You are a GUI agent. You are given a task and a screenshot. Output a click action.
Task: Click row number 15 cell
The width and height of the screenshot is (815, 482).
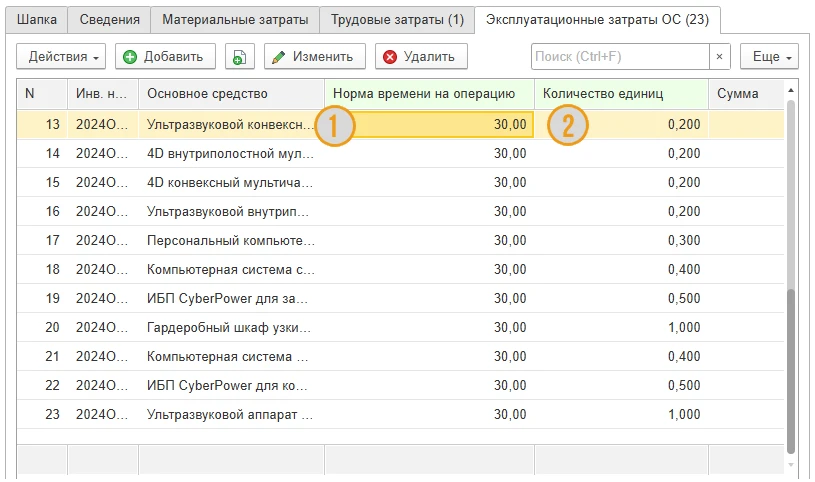pos(42,183)
